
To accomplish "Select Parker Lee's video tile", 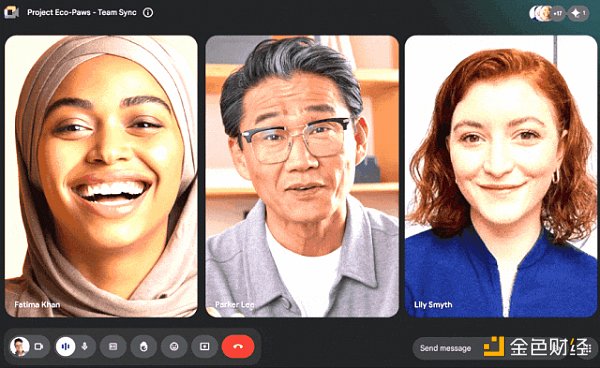I will click(x=302, y=176).
